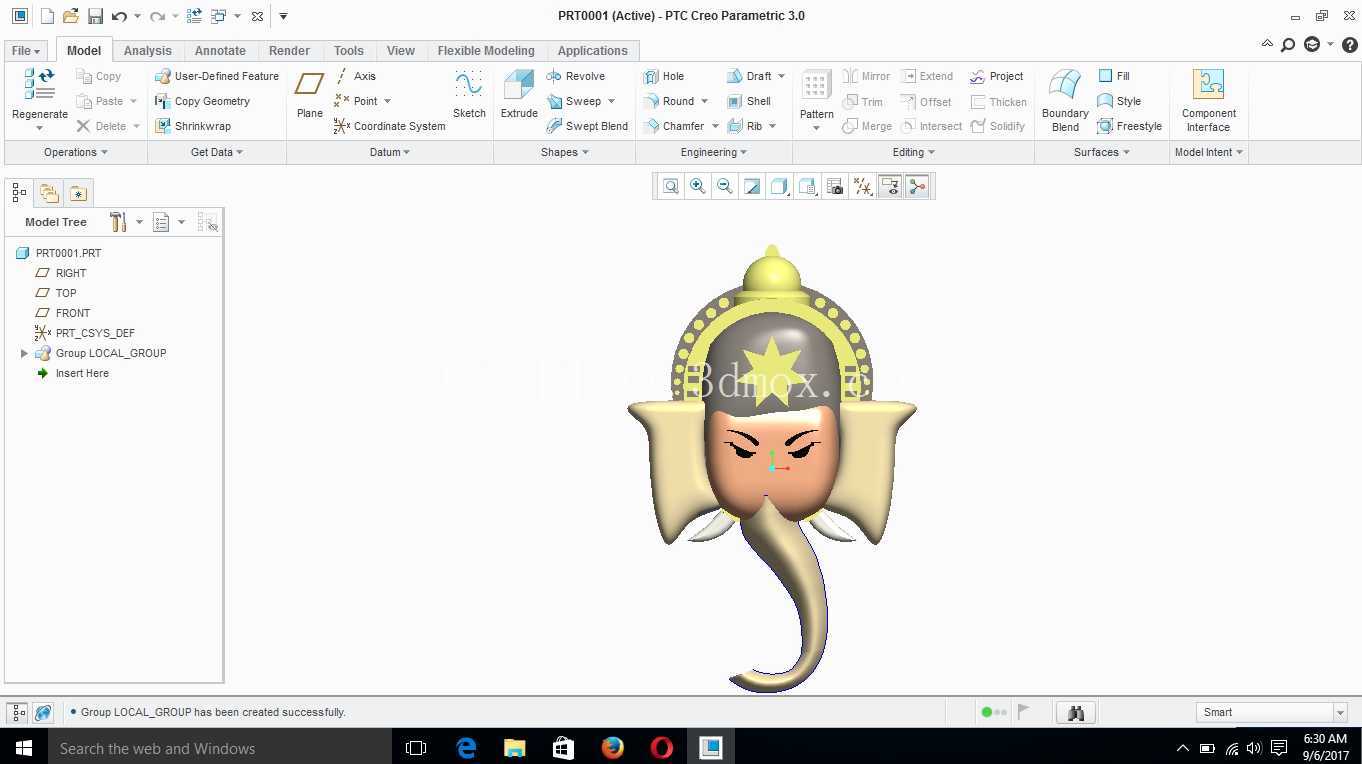
Task: Click the Undo arrow icon
Action: [119, 16]
